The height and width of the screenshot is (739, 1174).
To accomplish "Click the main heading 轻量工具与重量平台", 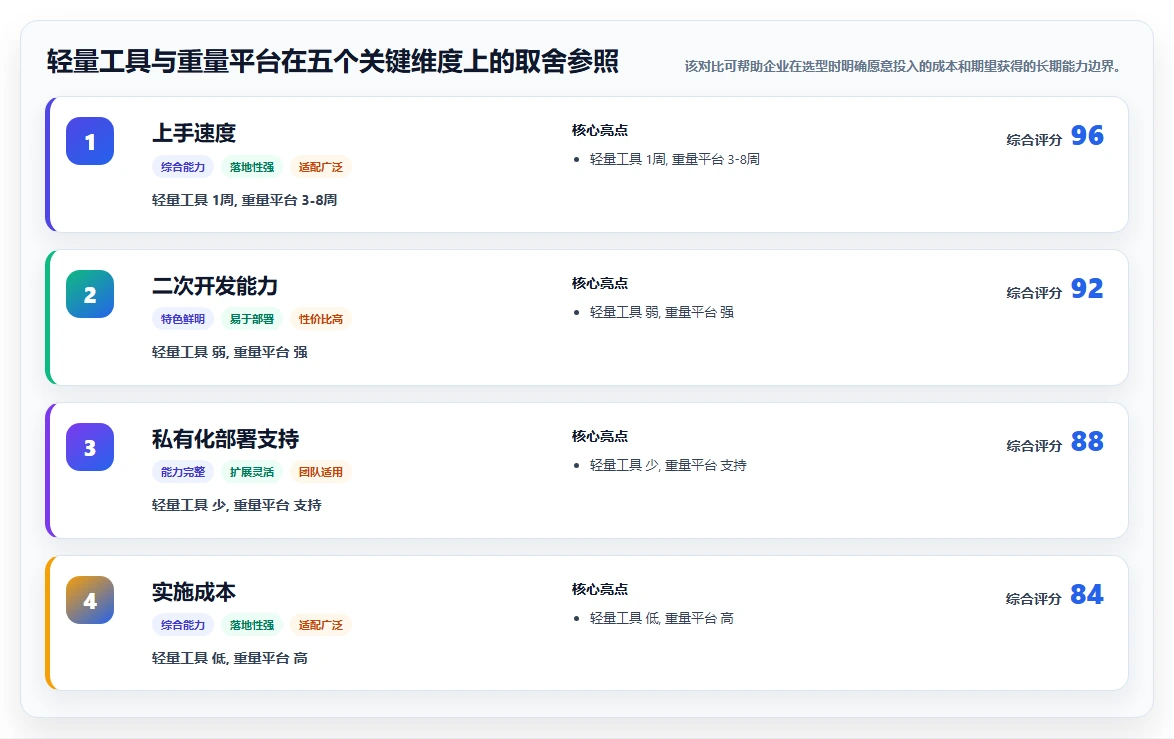I will click(x=333, y=61).
